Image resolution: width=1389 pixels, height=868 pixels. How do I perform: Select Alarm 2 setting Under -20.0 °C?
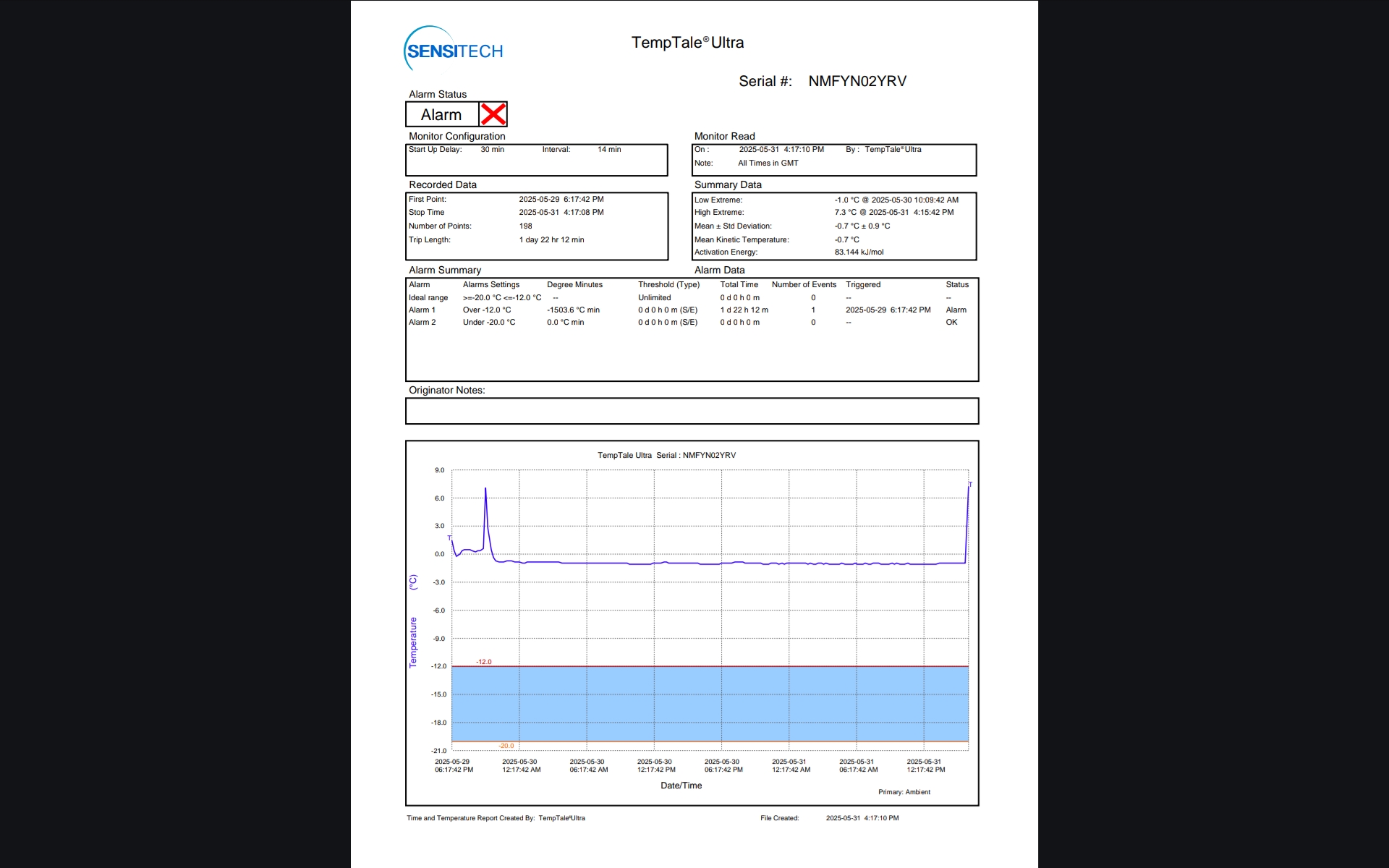(489, 323)
